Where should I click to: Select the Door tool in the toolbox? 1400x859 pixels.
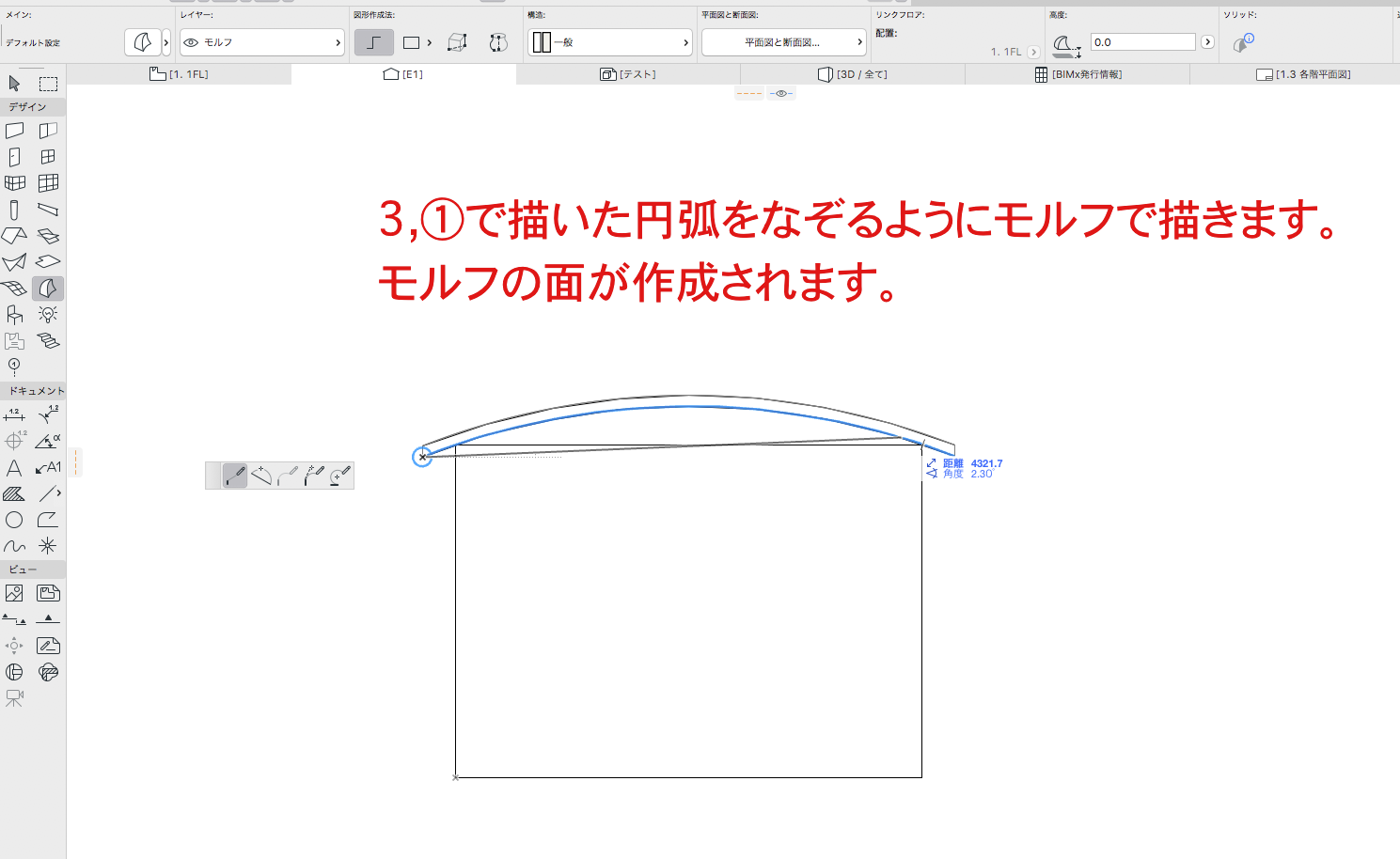(x=14, y=157)
